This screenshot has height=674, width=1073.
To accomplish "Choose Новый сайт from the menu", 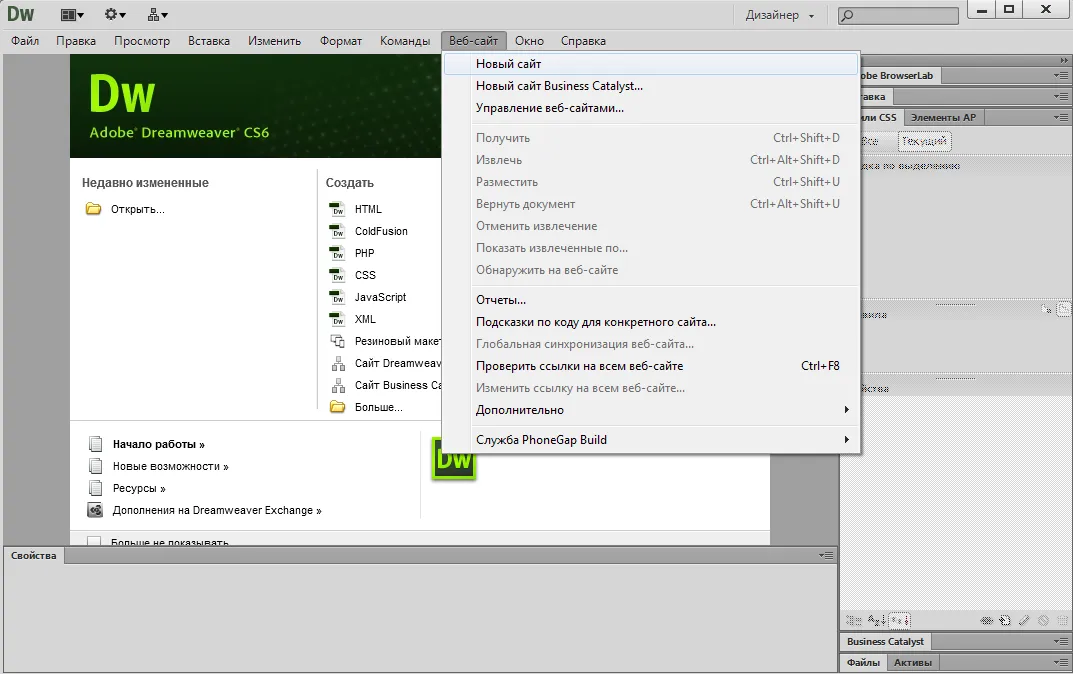I will click(x=651, y=64).
